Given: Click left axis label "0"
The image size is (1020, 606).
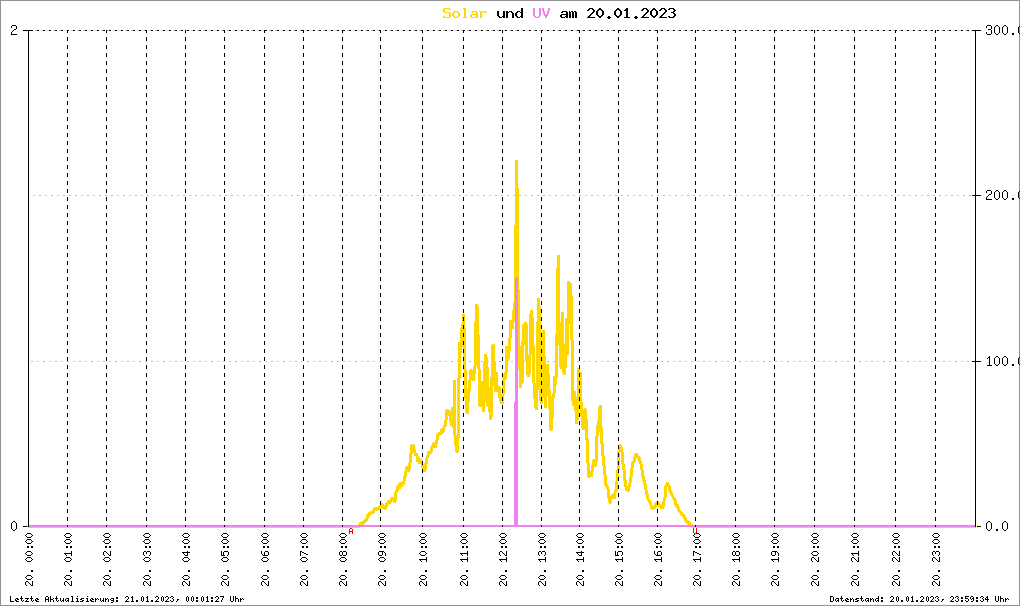Looking at the screenshot, I should tap(14, 526).
